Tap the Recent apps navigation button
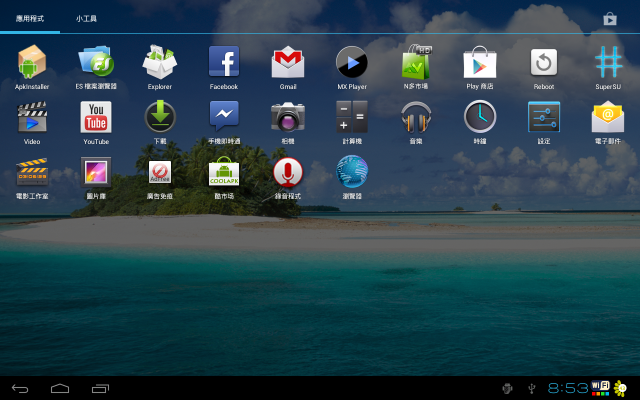This screenshot has width=640, height=400. tap(100, 389)
